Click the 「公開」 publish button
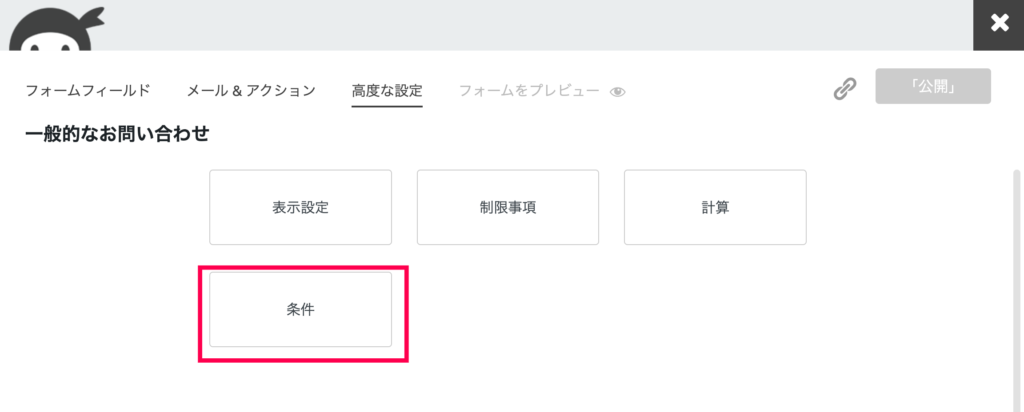The width and height of the screenshot is (1024, 412). [x=933, y=86]
